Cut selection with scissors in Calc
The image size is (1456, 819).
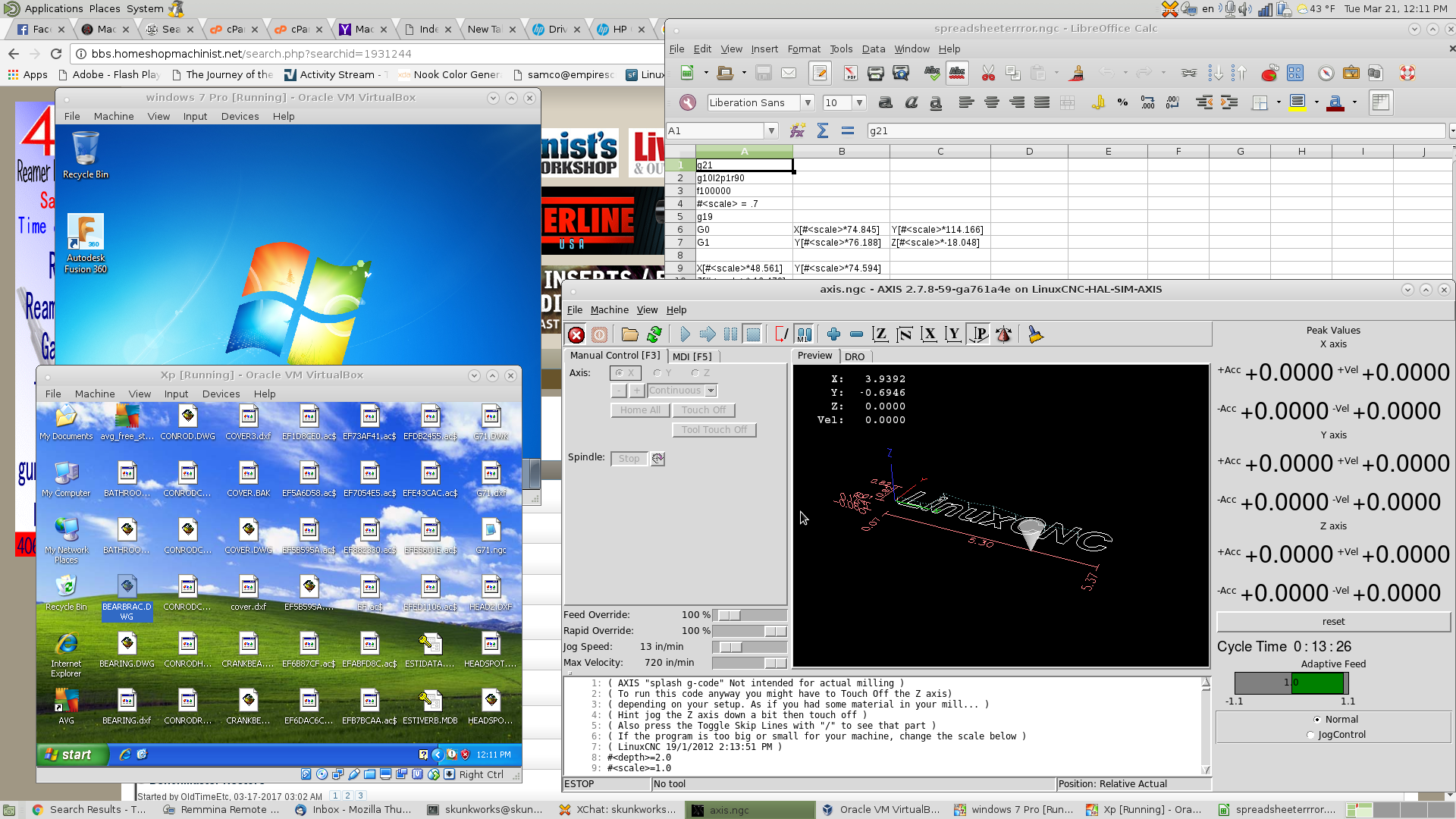point(987,74)
